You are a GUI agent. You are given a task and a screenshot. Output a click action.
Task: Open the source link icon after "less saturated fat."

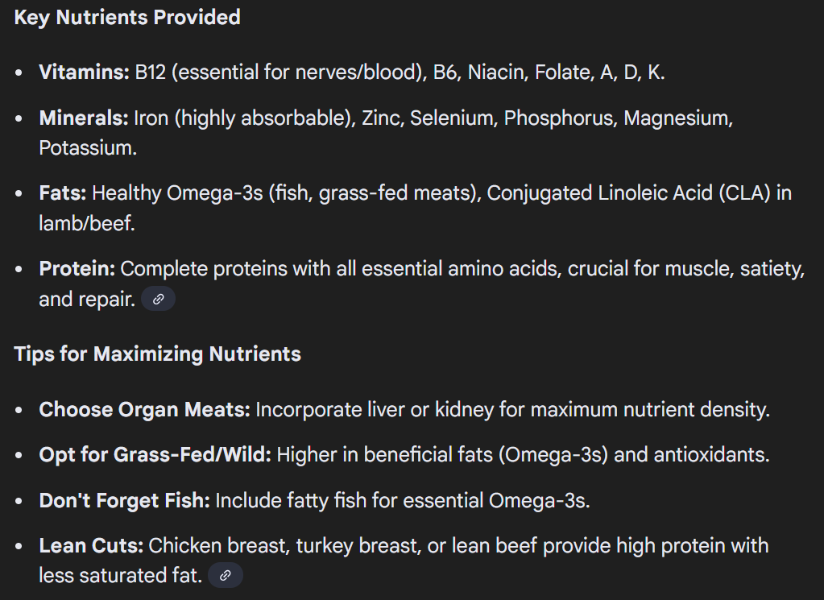tap(225, 575)
